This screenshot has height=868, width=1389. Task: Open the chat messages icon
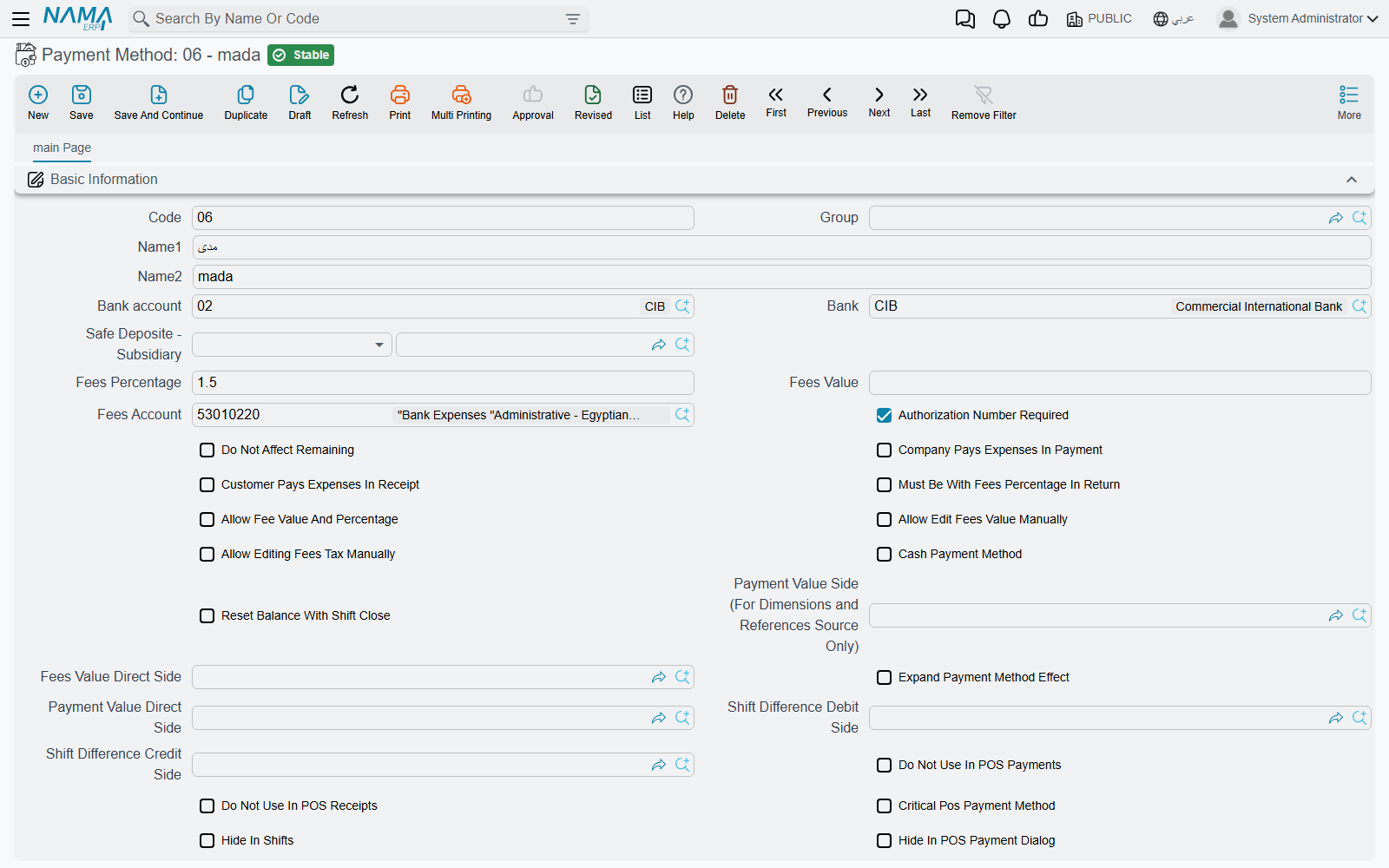(965, 19)
